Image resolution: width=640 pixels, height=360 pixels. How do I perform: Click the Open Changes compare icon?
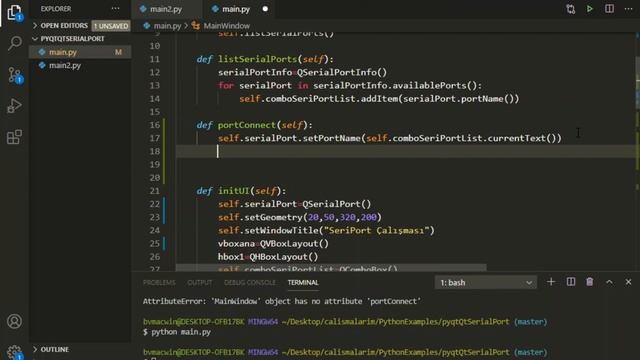tap(571, 9)
